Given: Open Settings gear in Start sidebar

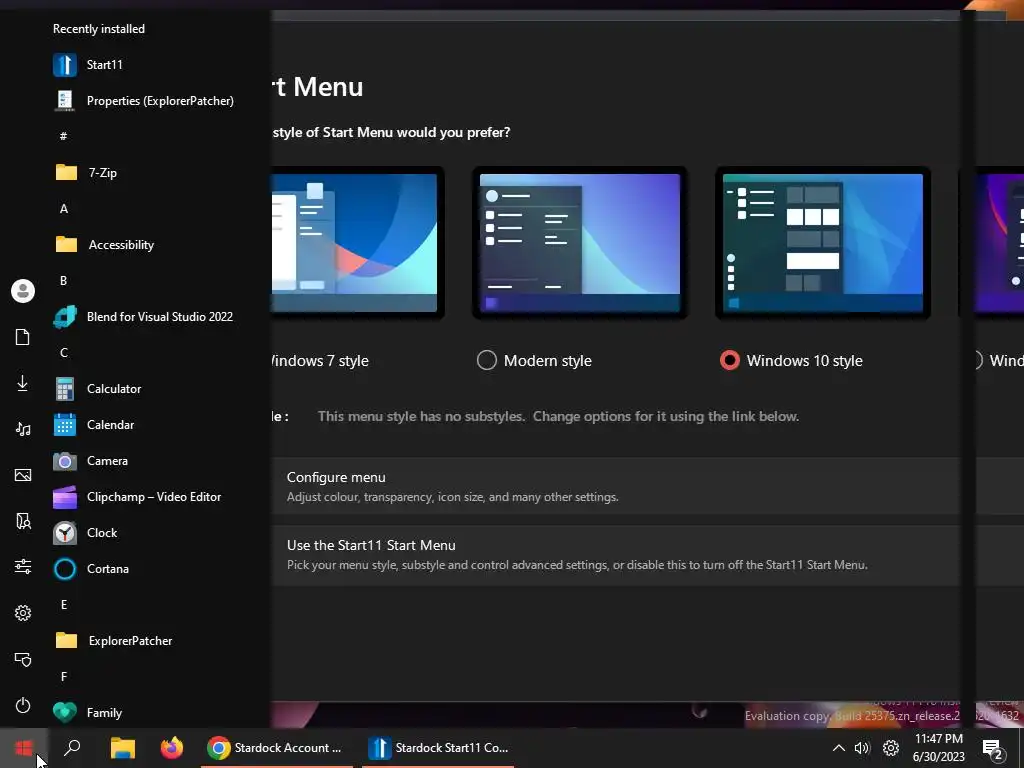Looking at the screenshot, I should 23,613.
